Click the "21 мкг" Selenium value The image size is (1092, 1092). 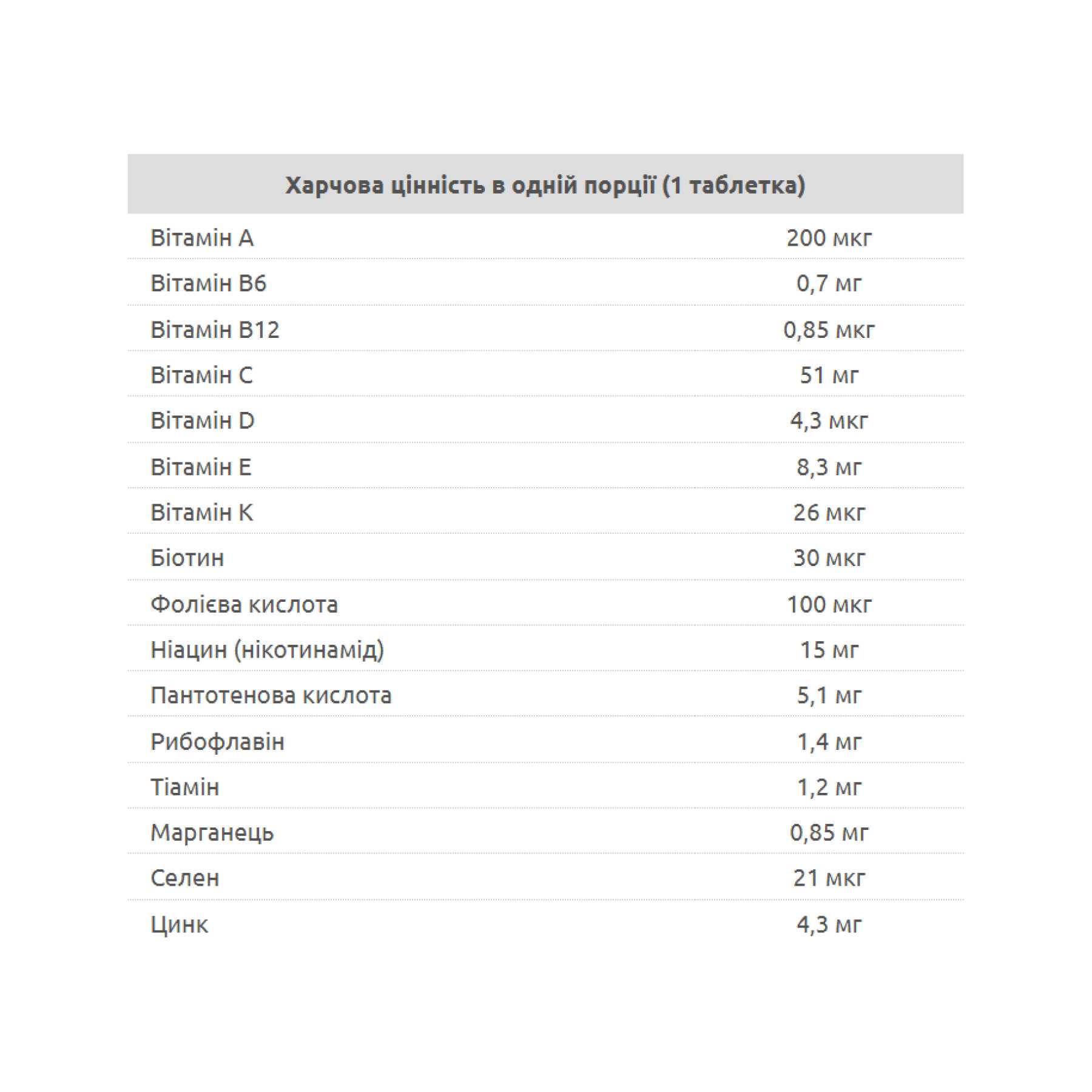click(x=829, y=878)
